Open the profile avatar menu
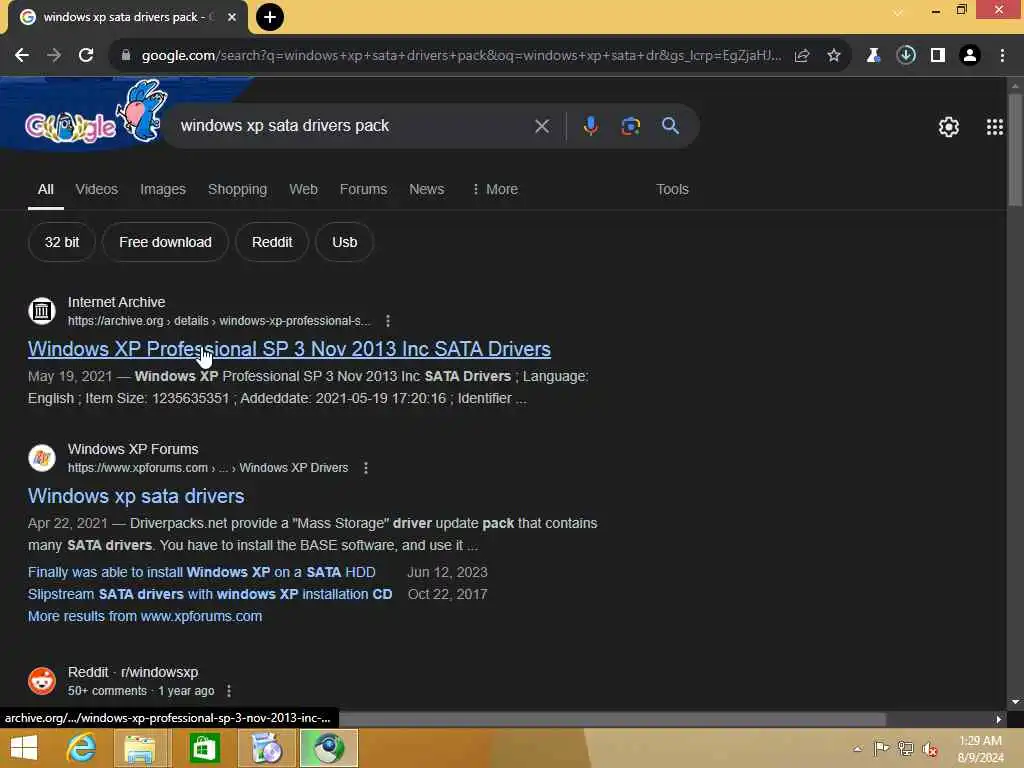 click(970, 56)
